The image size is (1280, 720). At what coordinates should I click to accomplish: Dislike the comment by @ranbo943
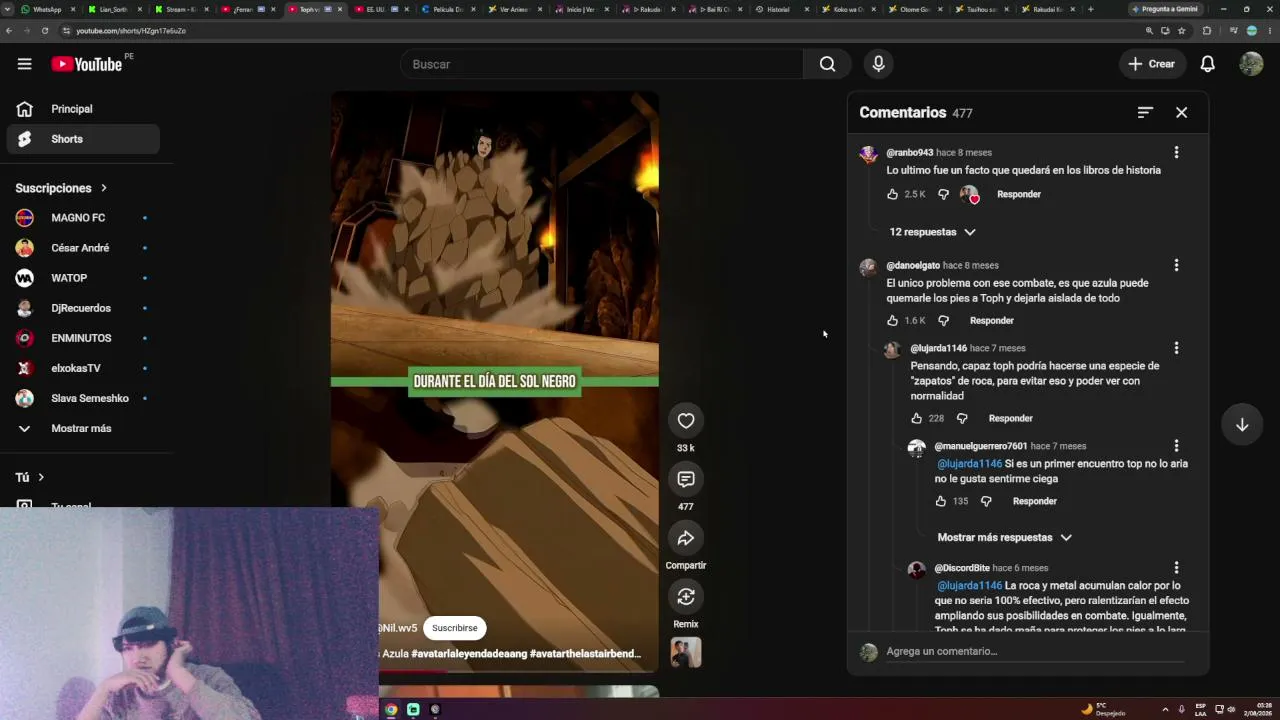coord(943,194)
